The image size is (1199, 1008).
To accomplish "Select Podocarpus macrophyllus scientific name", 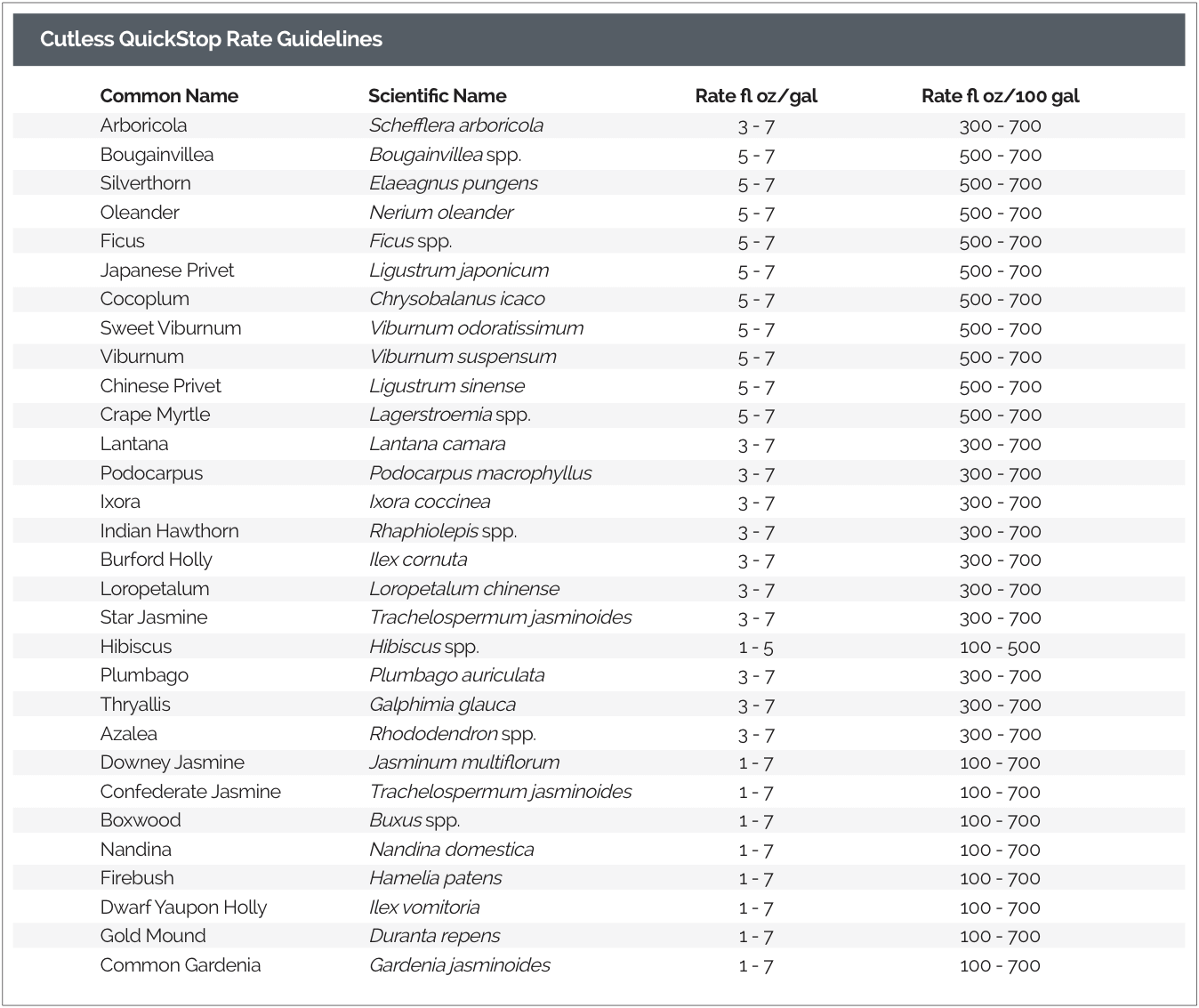I will tap(480, 473).
